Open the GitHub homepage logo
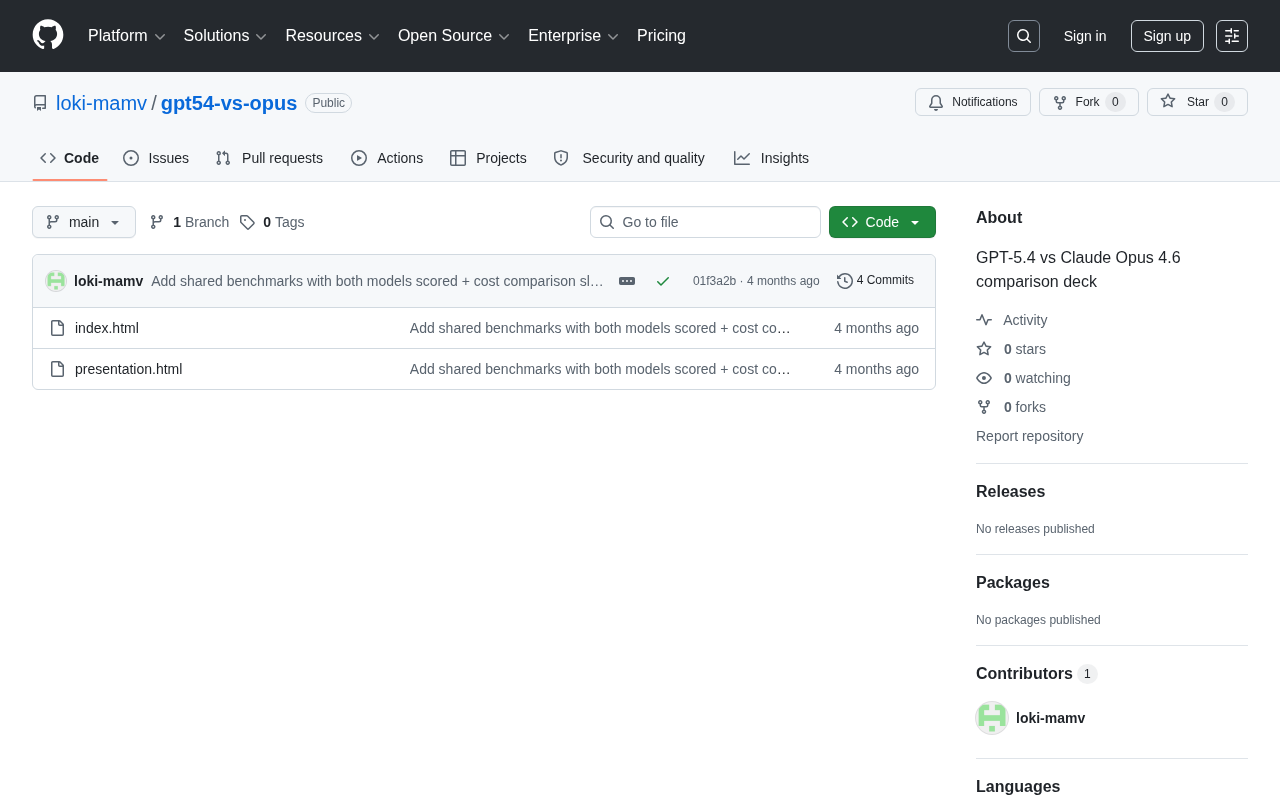This screenshot has height=800, width=1280. (48, 35)
